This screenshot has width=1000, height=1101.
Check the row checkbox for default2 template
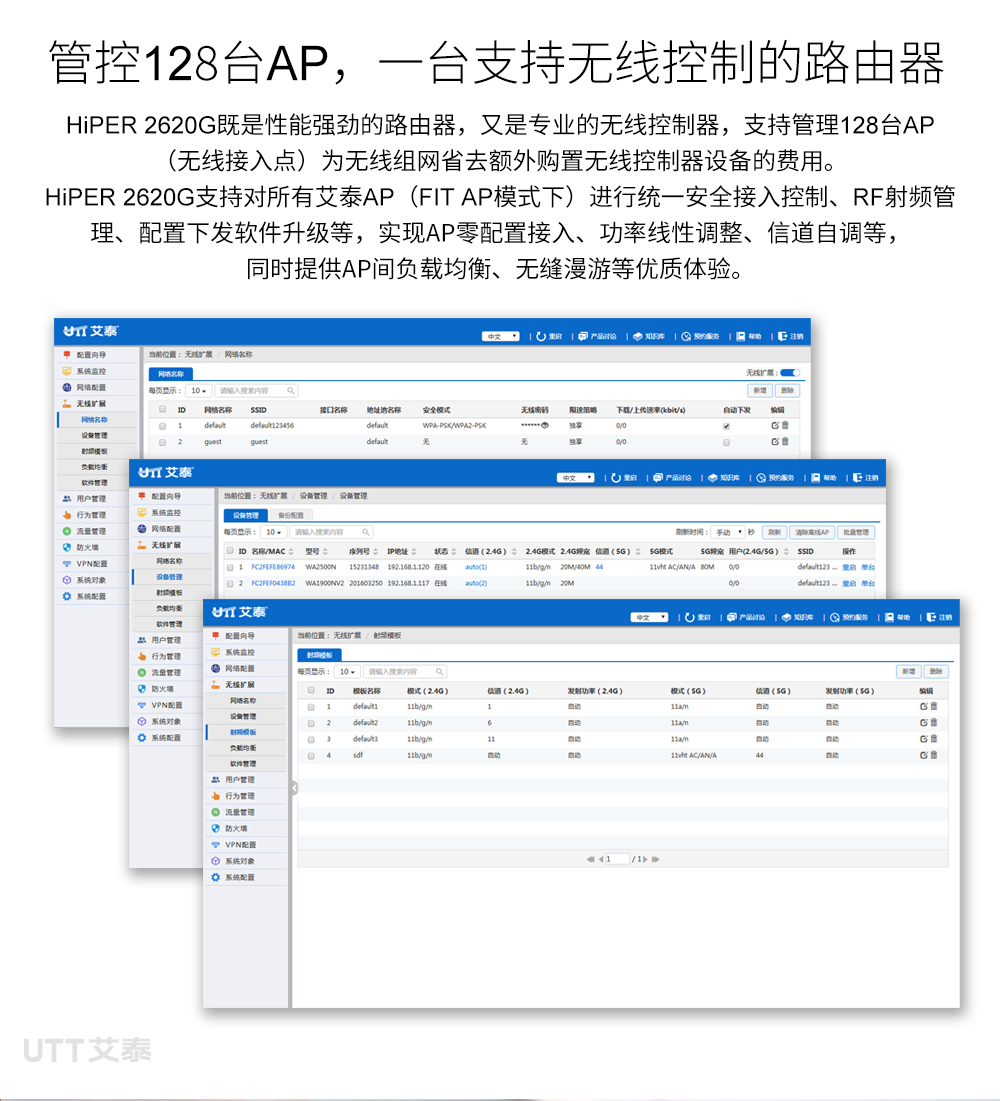tap(311, 722)
